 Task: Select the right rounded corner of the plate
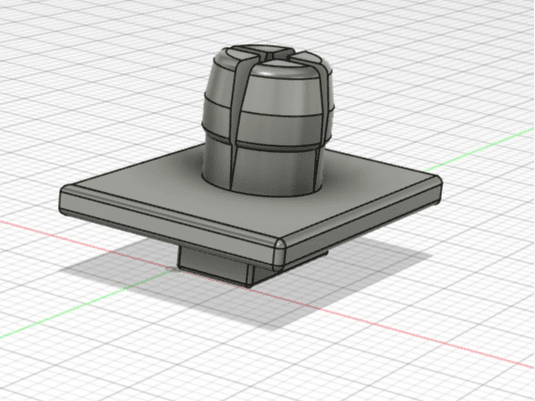[438, 190]
